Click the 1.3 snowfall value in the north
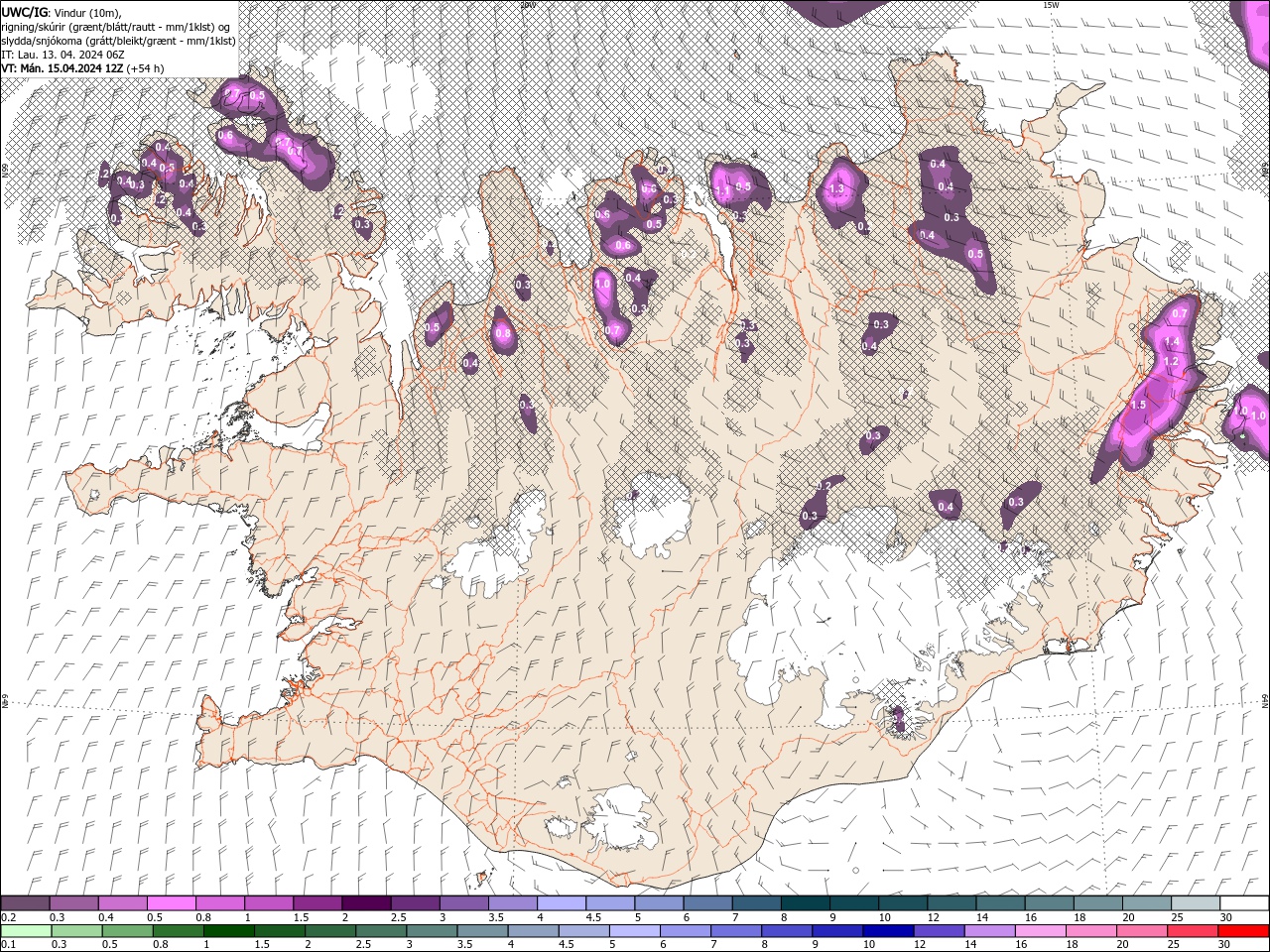Viewport: 1270px width, 952px height. [x=835, y=189]
